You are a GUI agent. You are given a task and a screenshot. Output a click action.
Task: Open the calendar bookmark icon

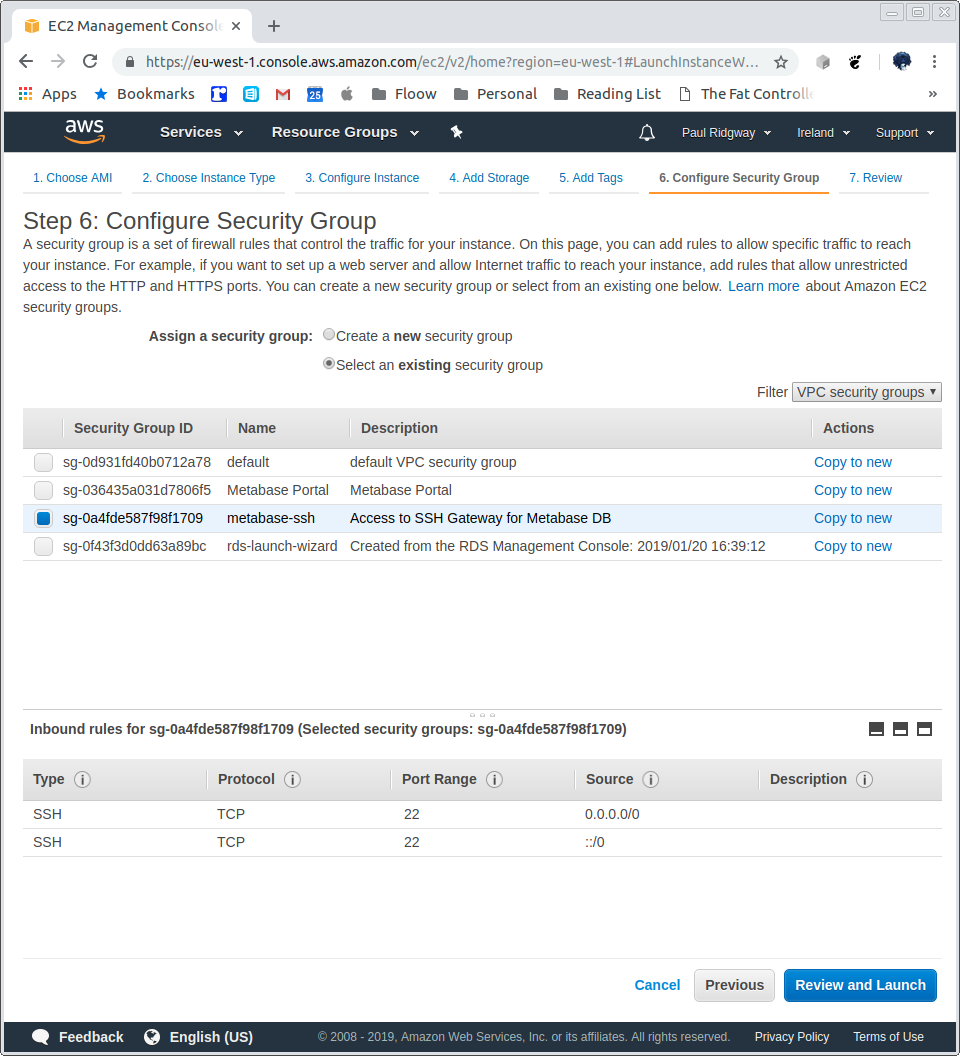point(315,94)
